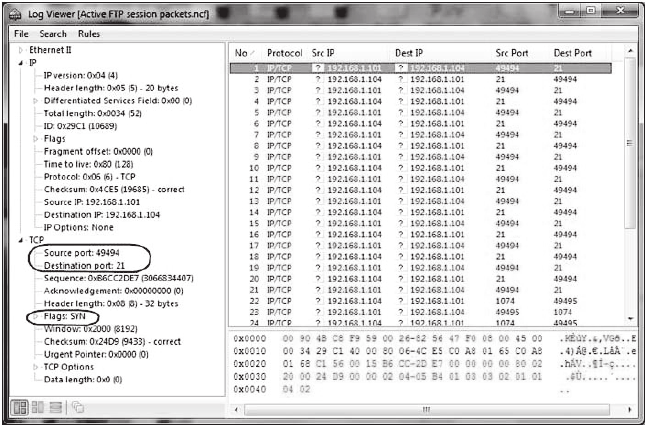646x425 pixels.
Task: Select 'Destination IP: 192.168.1.104' row
Action: (x=102, y=215)
